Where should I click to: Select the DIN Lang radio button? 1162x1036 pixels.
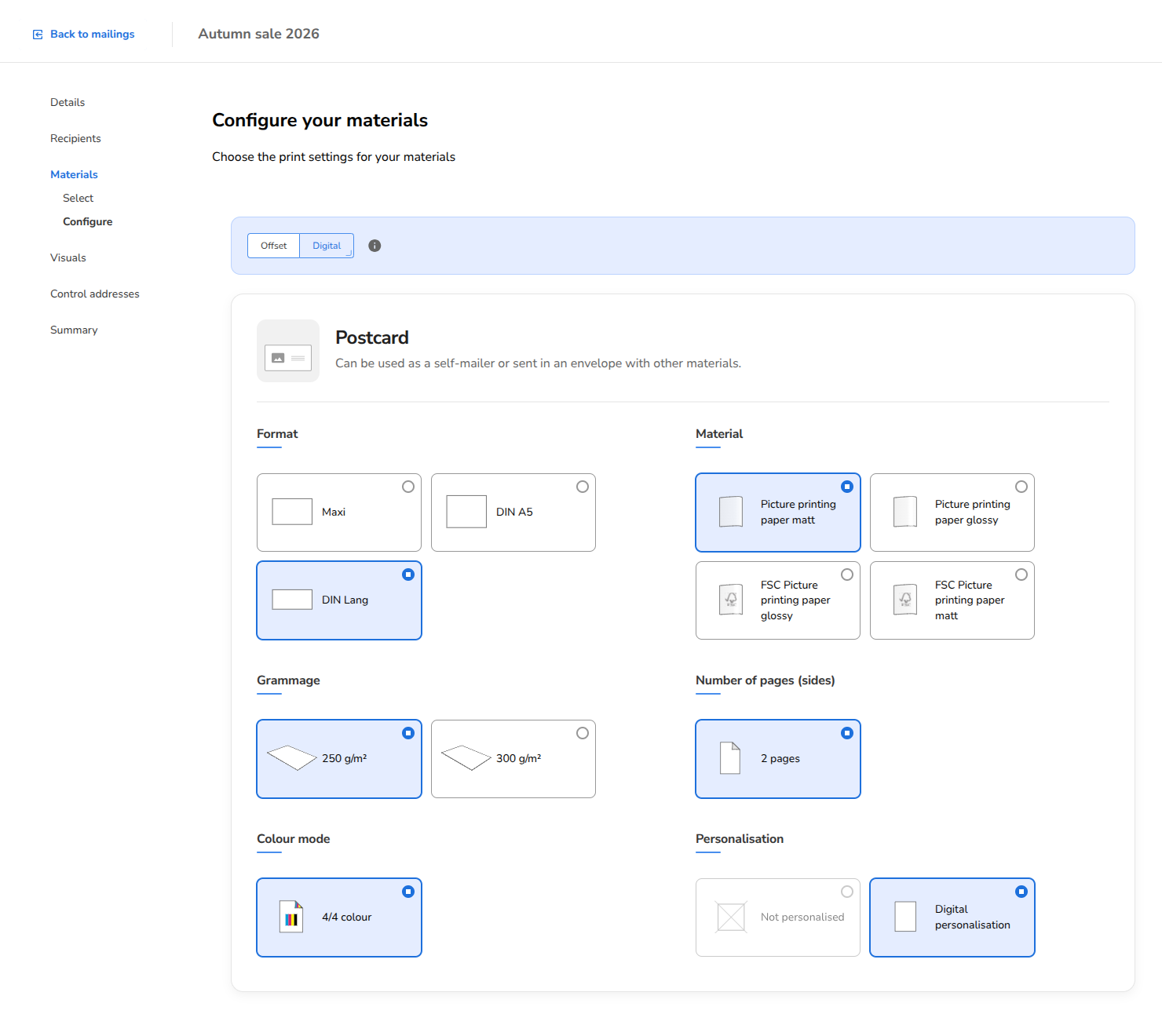click(408, 575)
